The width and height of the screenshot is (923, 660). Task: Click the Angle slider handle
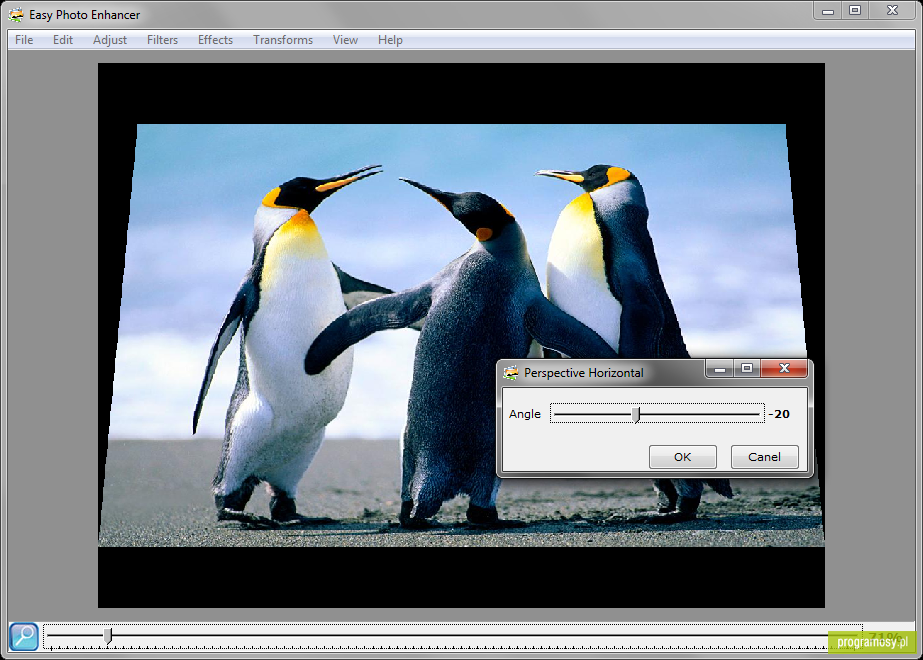[636, 414]
